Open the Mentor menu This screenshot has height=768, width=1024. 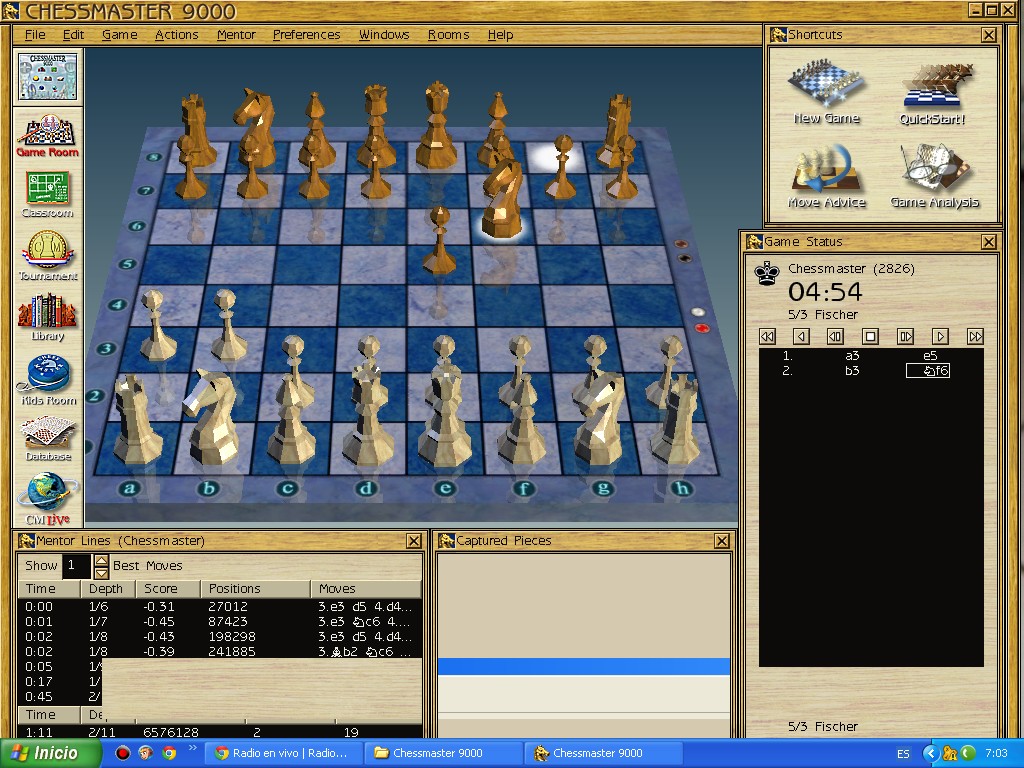pyautogui.click(x=236, y=35)
